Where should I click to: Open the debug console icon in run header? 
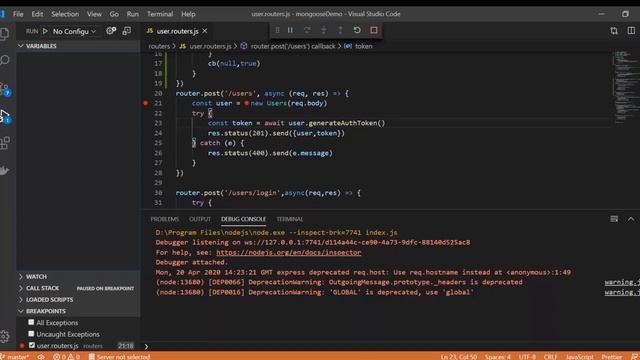[x=127, y=31]
